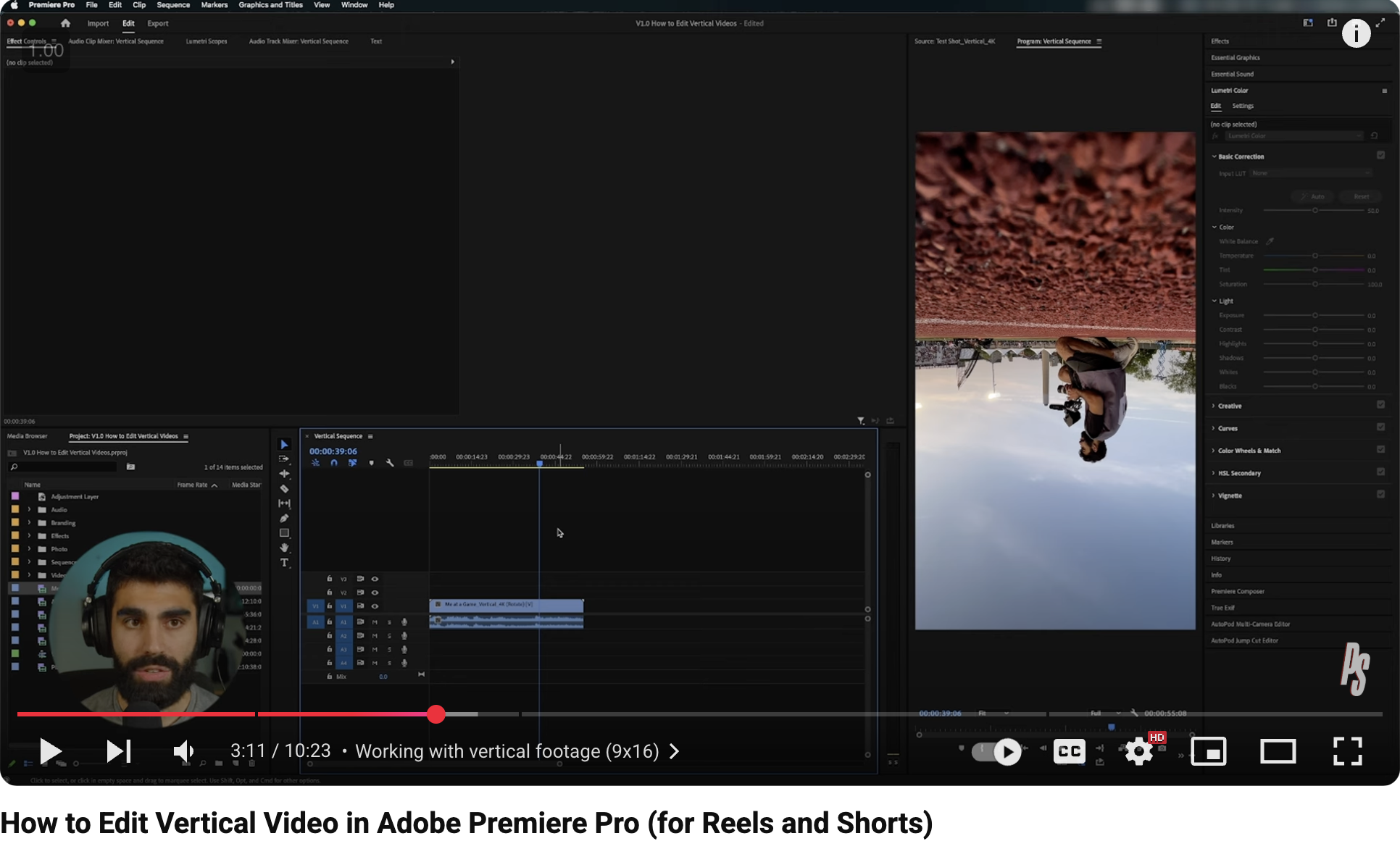This screenshot has width=1400, height=849.
Task: Switch to theater mode
Action: click(x=1278, y=751)
